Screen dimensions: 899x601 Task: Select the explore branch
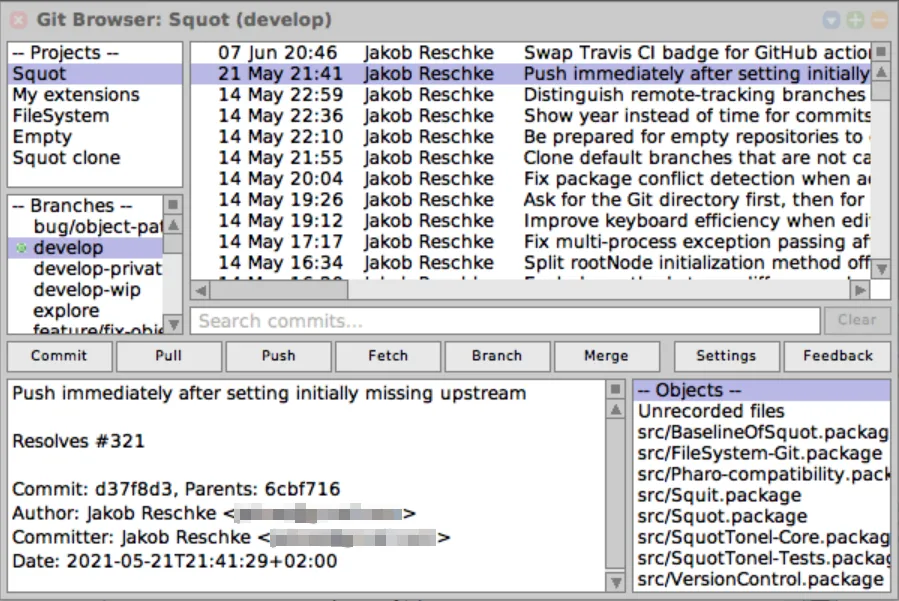tap(86, 311)
